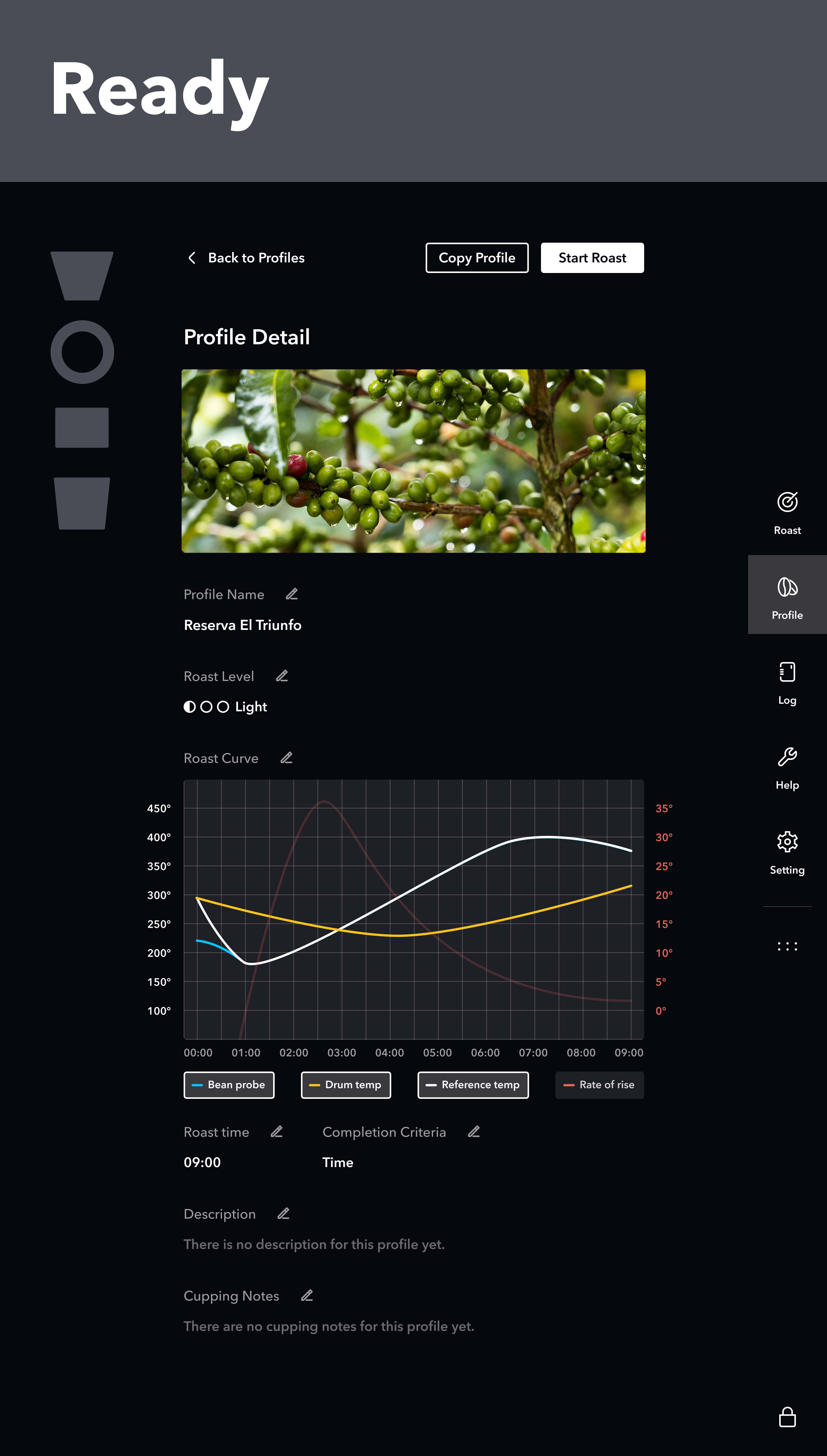
Task: Click the half-filled roast level circle
Action: coord(190,707)
